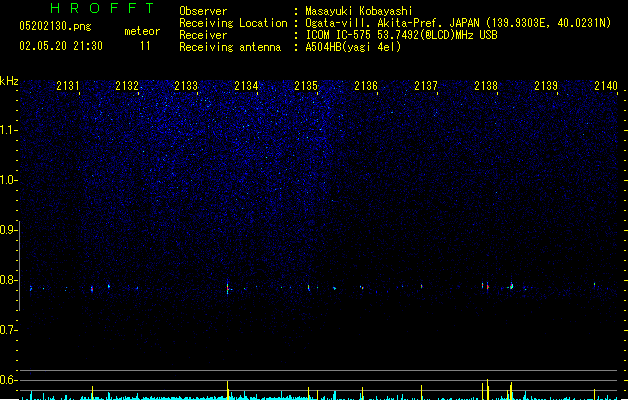
Task: Click the receiver ICOM IC-575 text
Action: pos(401,35)
